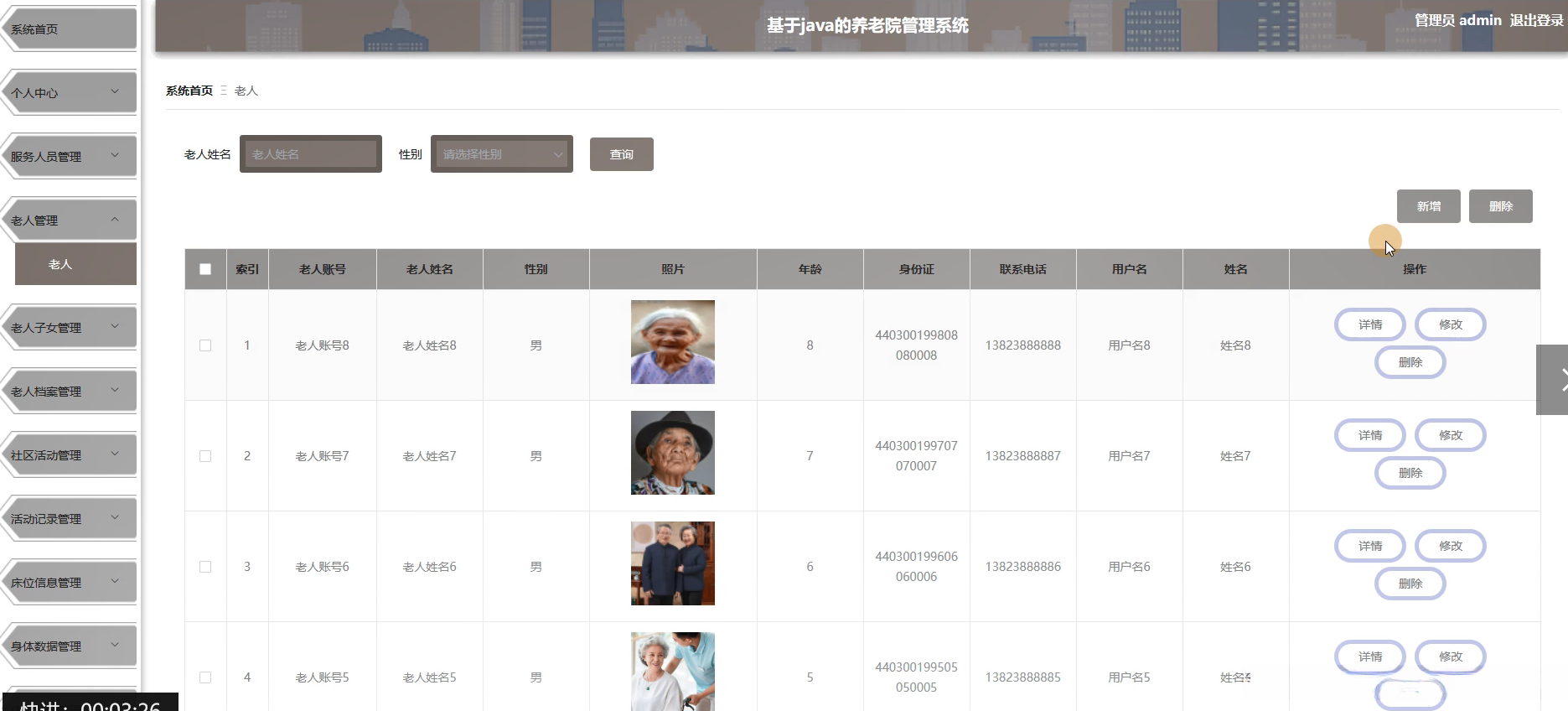Click the 新增 button

1429,206
